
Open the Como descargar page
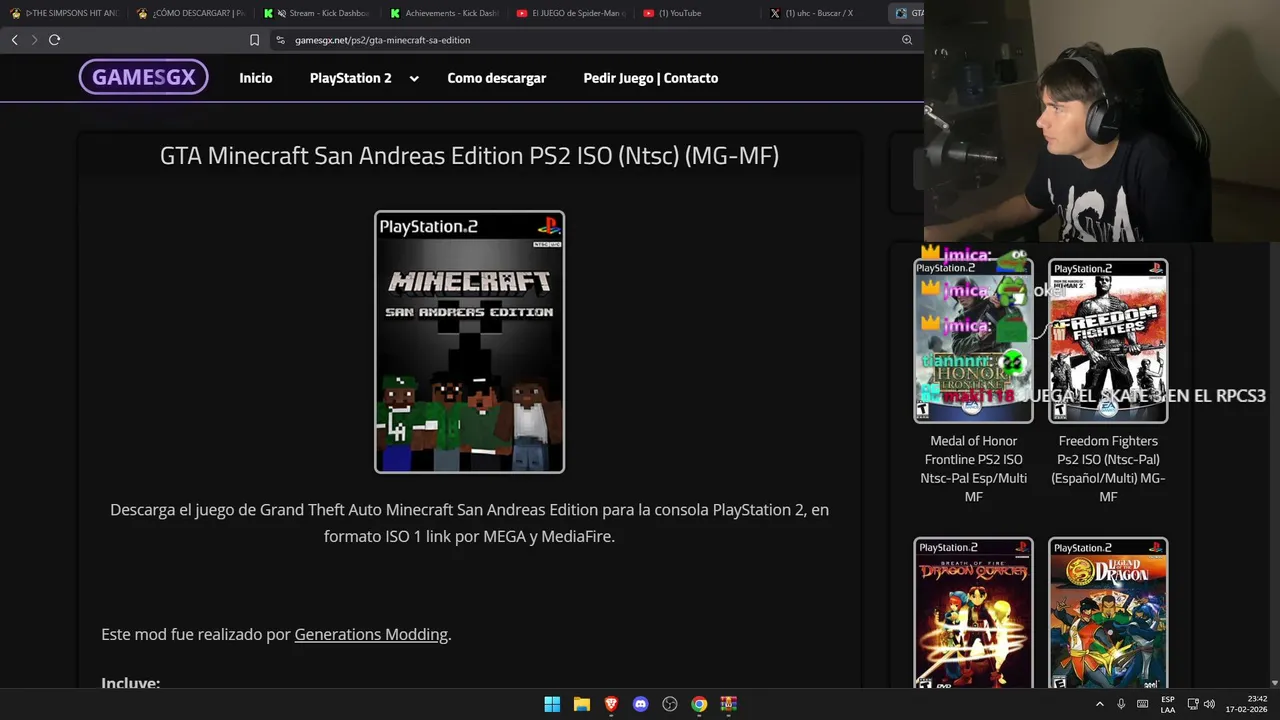(497, 78)
